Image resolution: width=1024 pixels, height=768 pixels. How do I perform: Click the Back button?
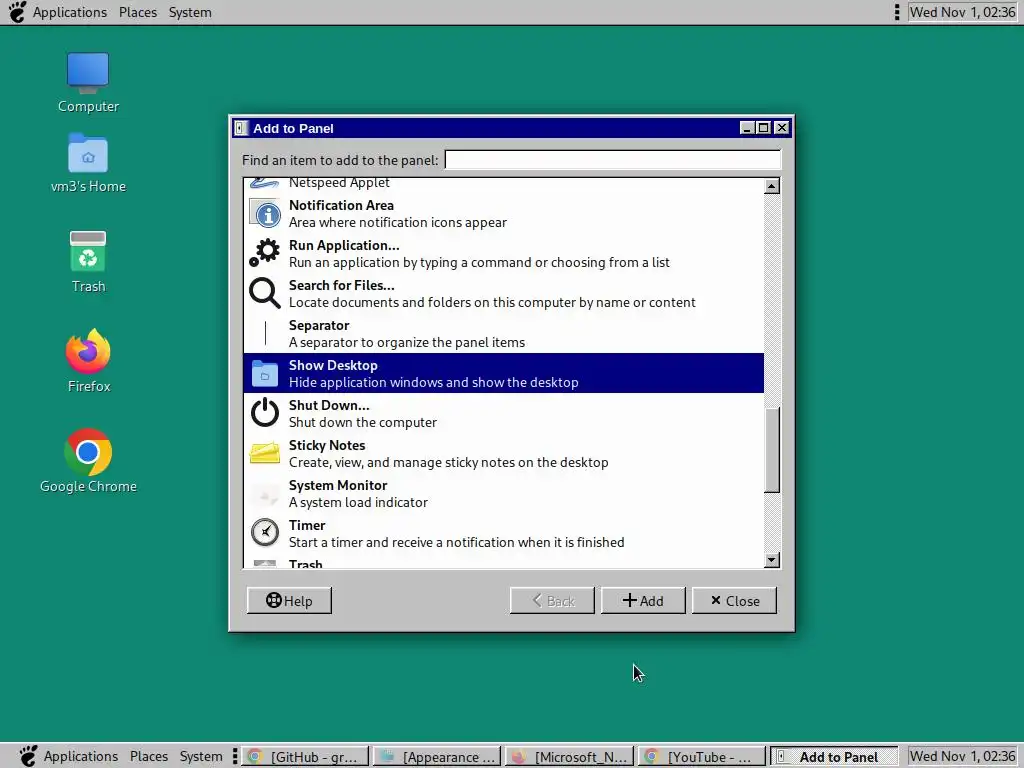pyautogui.click(x=552, y=600)
